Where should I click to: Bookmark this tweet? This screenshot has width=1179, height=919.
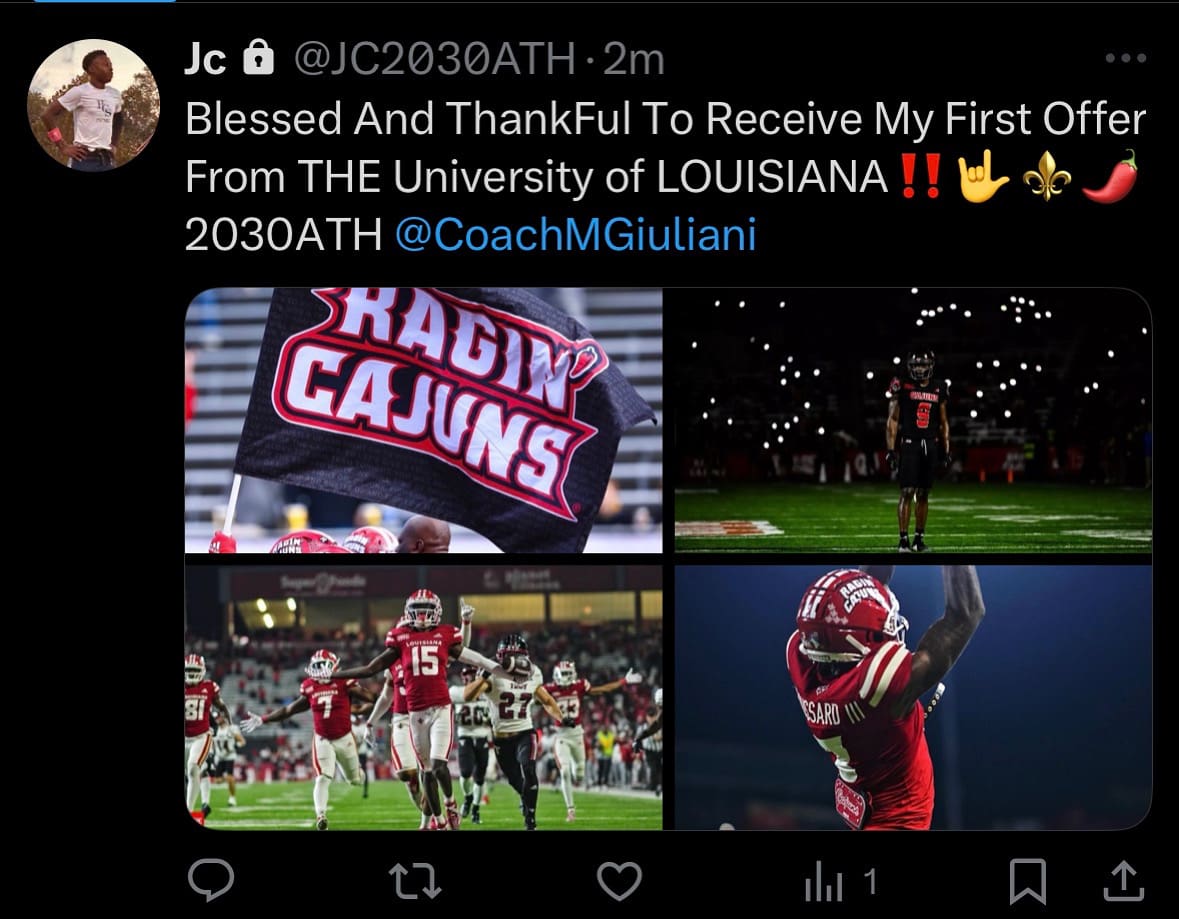point(1027,881)
